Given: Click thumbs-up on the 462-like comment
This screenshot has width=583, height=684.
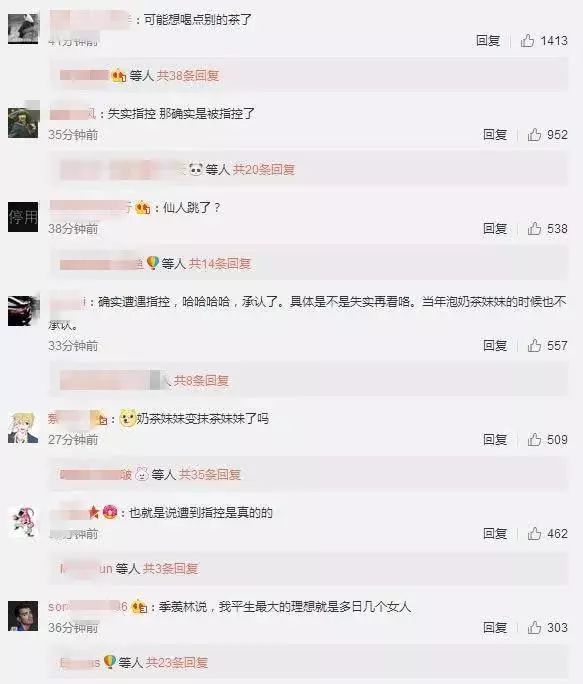Looking at the screenshot, I should click(x=534, y=534).
